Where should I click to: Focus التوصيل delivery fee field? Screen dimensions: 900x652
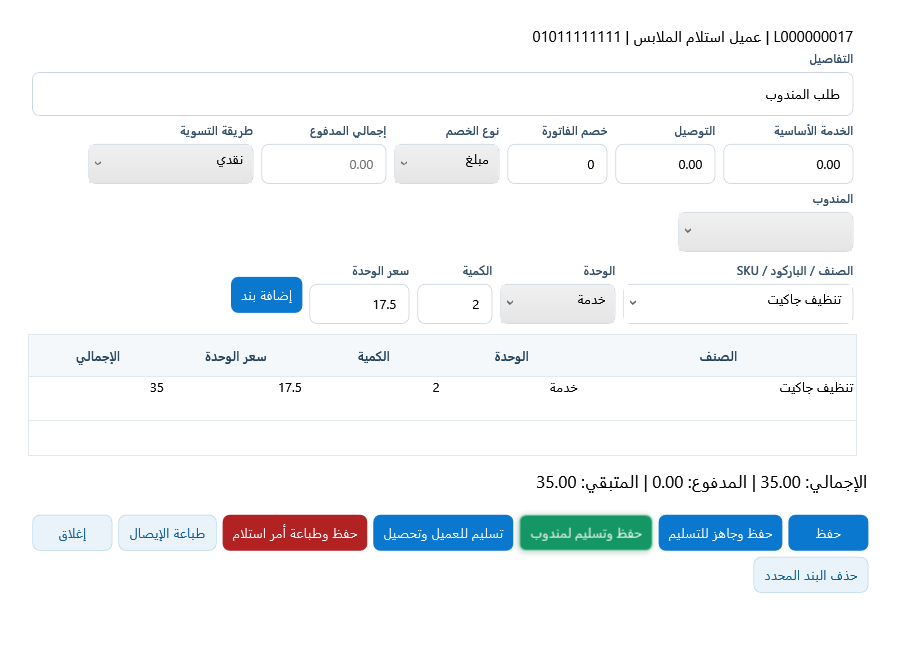click(x=665, y=164)
